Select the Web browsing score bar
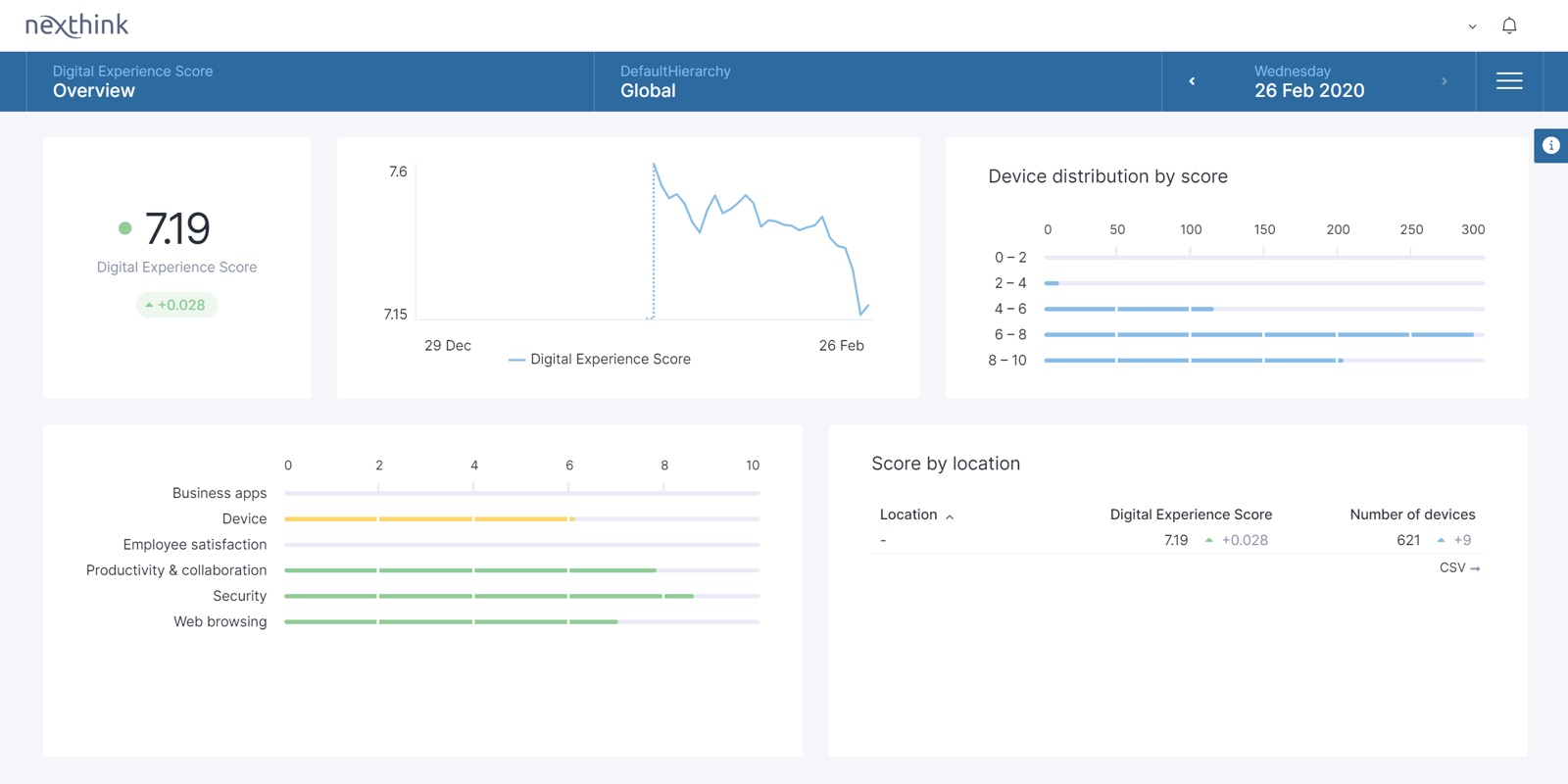The height and width of the screenshot is (784, 1568). pyautogui.click(x=451, y=621)
